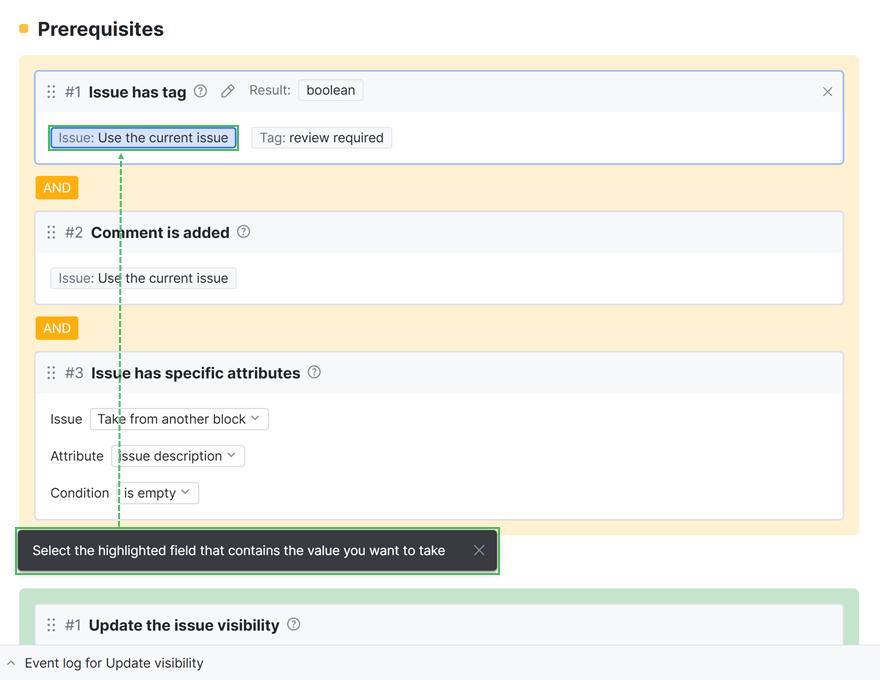The width and height of the screenshot is (880, 680).
Task: Click drag handle of Issue has specific attributes
Action: [x=51, y=373]
